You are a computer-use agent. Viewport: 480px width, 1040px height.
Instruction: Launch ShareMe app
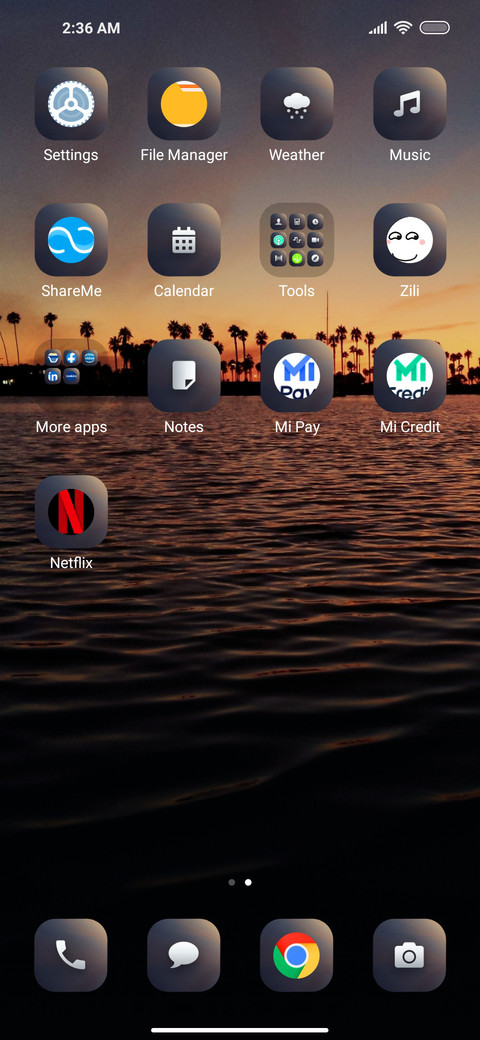pyautogui.click(x=71, y=239)
